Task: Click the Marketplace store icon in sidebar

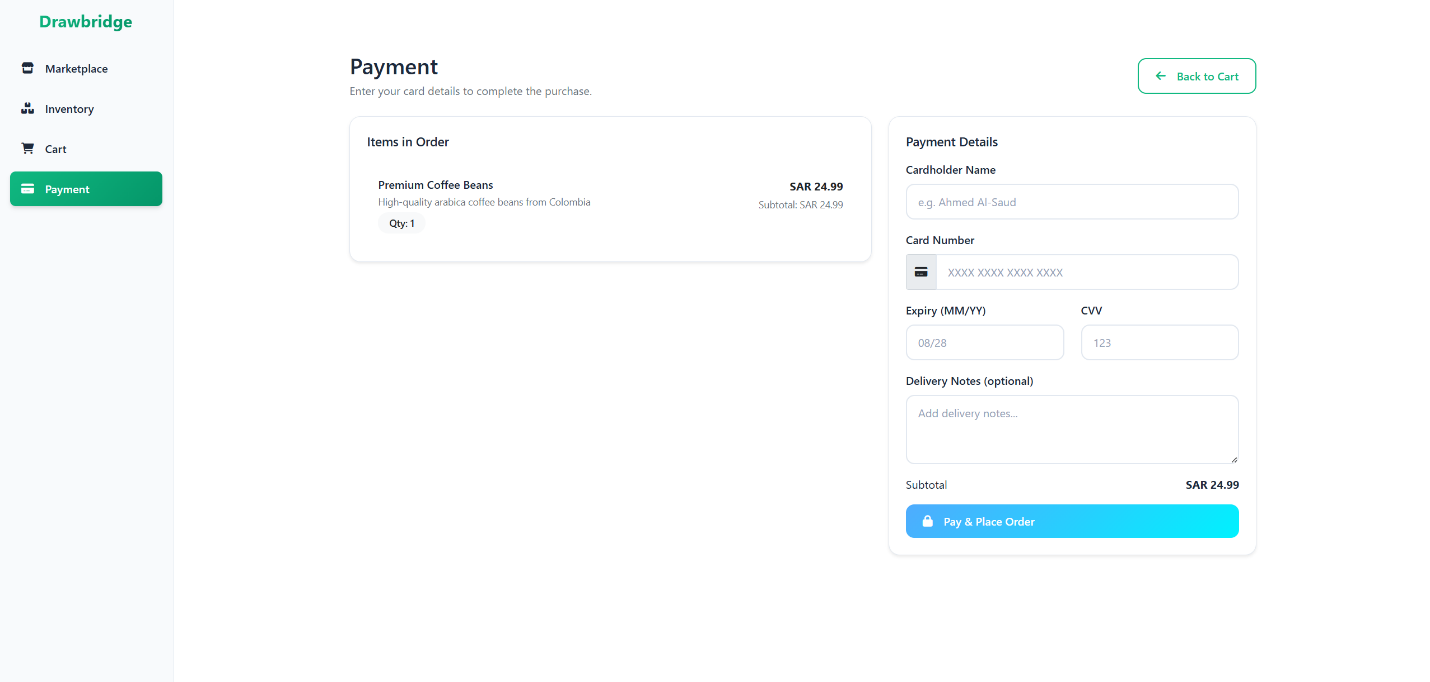Action: pos(28,69)
